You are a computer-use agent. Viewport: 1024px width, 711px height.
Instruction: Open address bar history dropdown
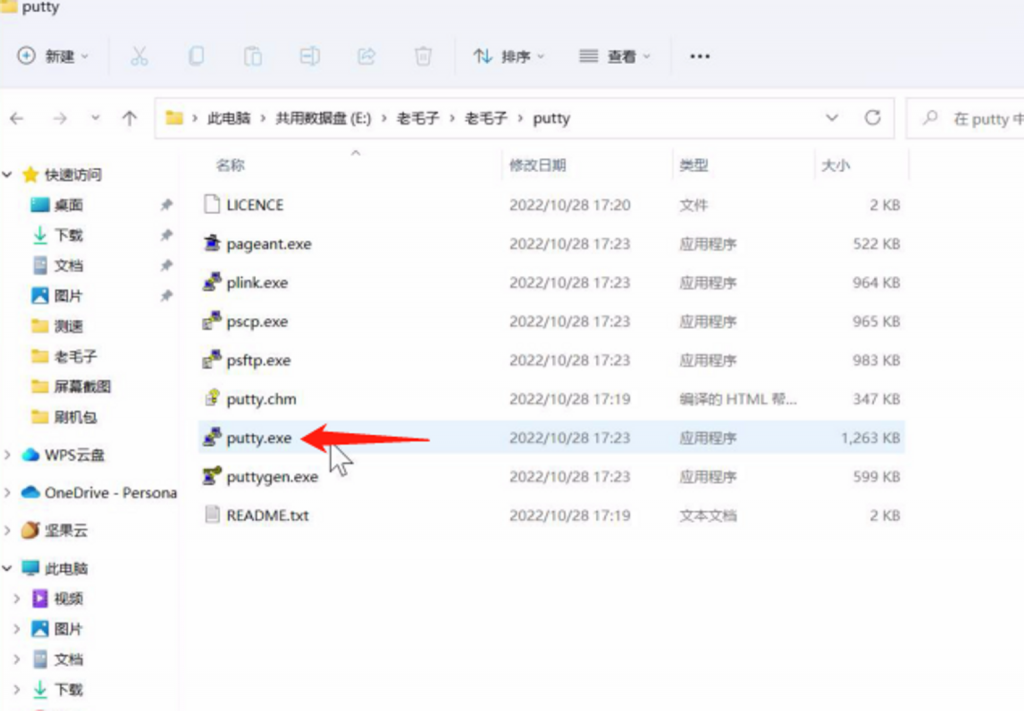pos(832,118)
